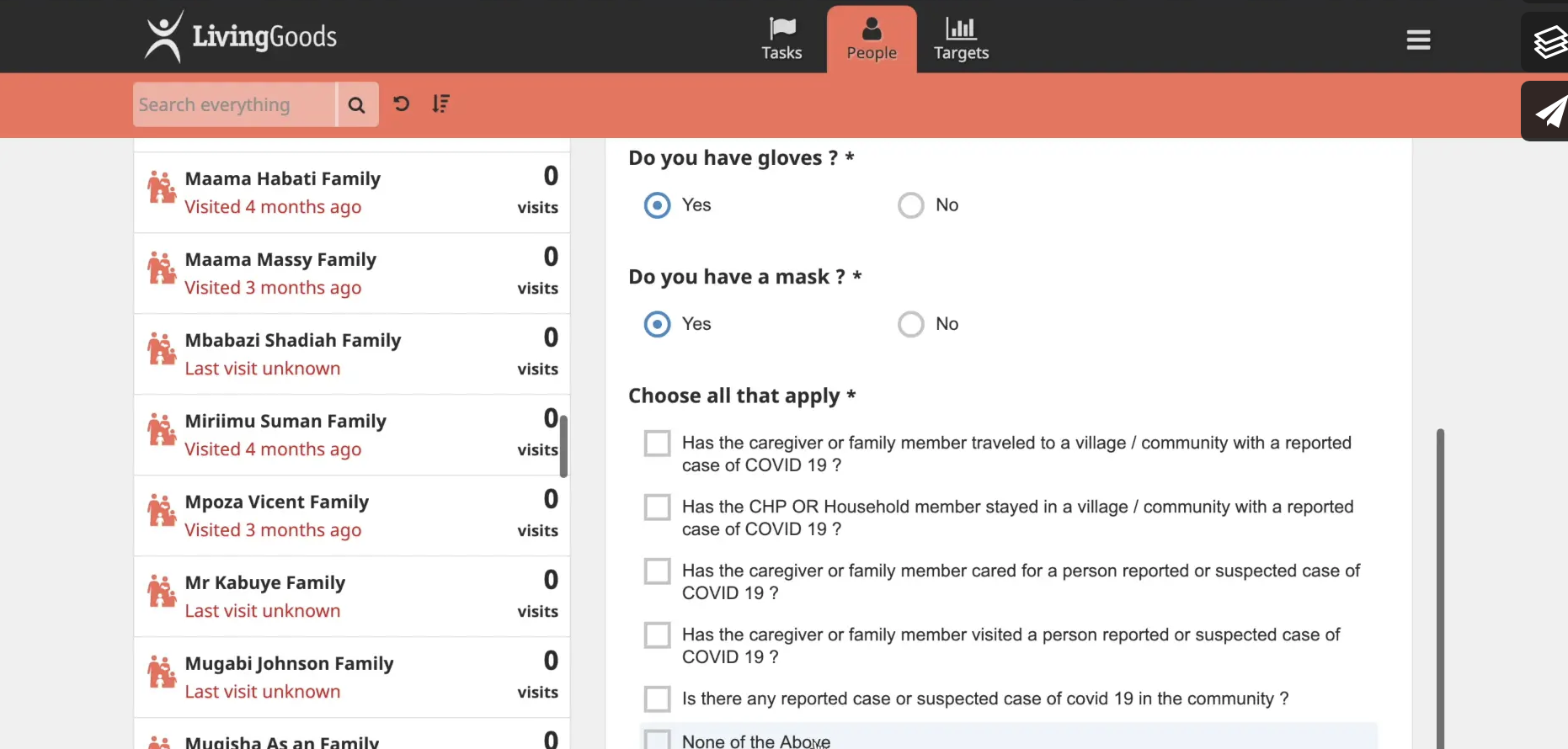Check visited a suspected COVID person
Image resolution: width=1568 pixels, height=749 pixels.
pyautogui.click(x=657, y=635)
